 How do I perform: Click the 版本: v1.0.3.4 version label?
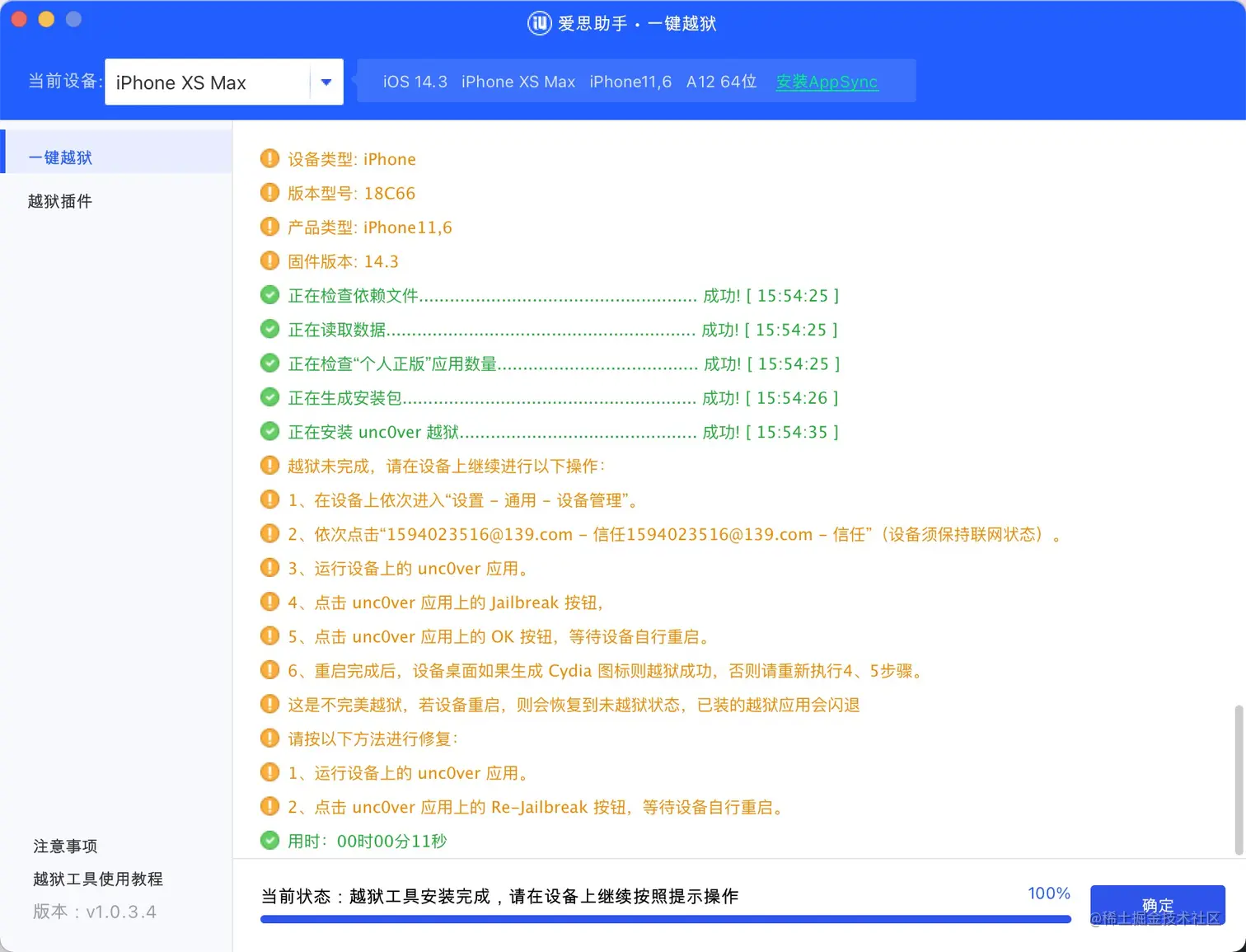pyautogui.click(x=95, y=912)
